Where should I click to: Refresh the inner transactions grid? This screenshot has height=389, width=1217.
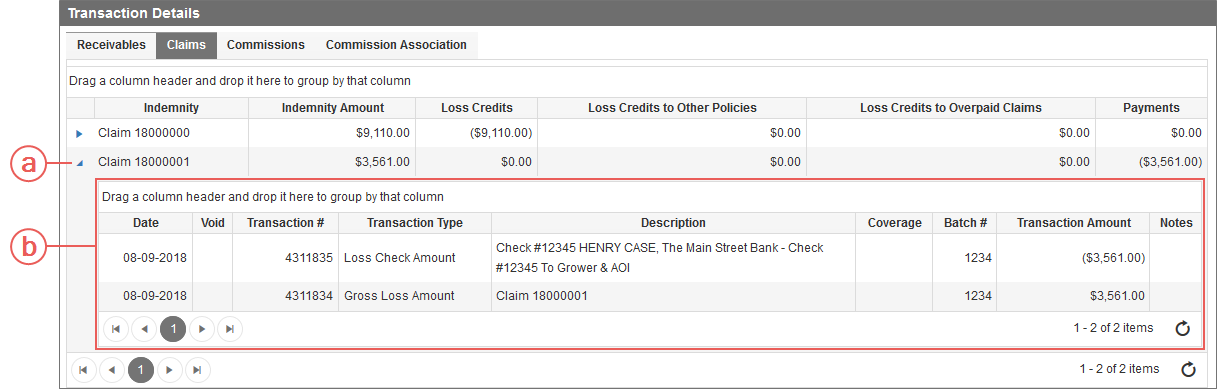[x=1182, y=328]
